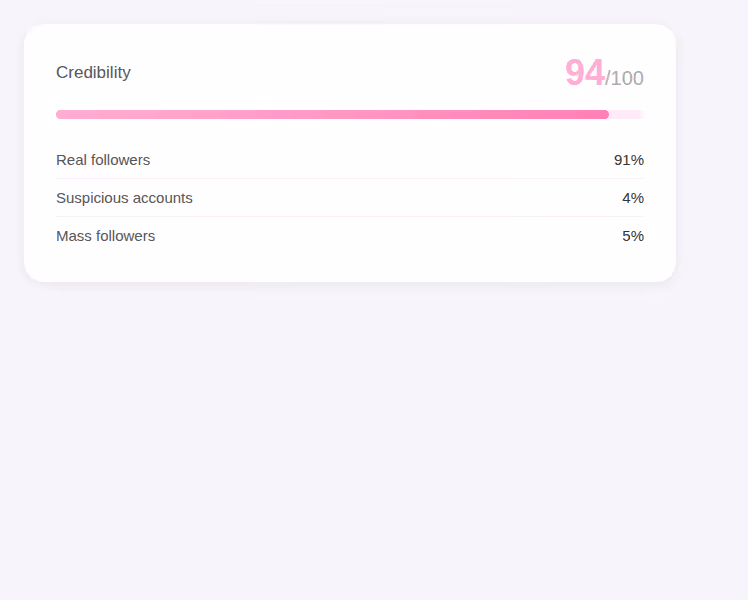Click the left start of the credibility bar
This screenshot has width=748, height=600.
click(61, 114)
